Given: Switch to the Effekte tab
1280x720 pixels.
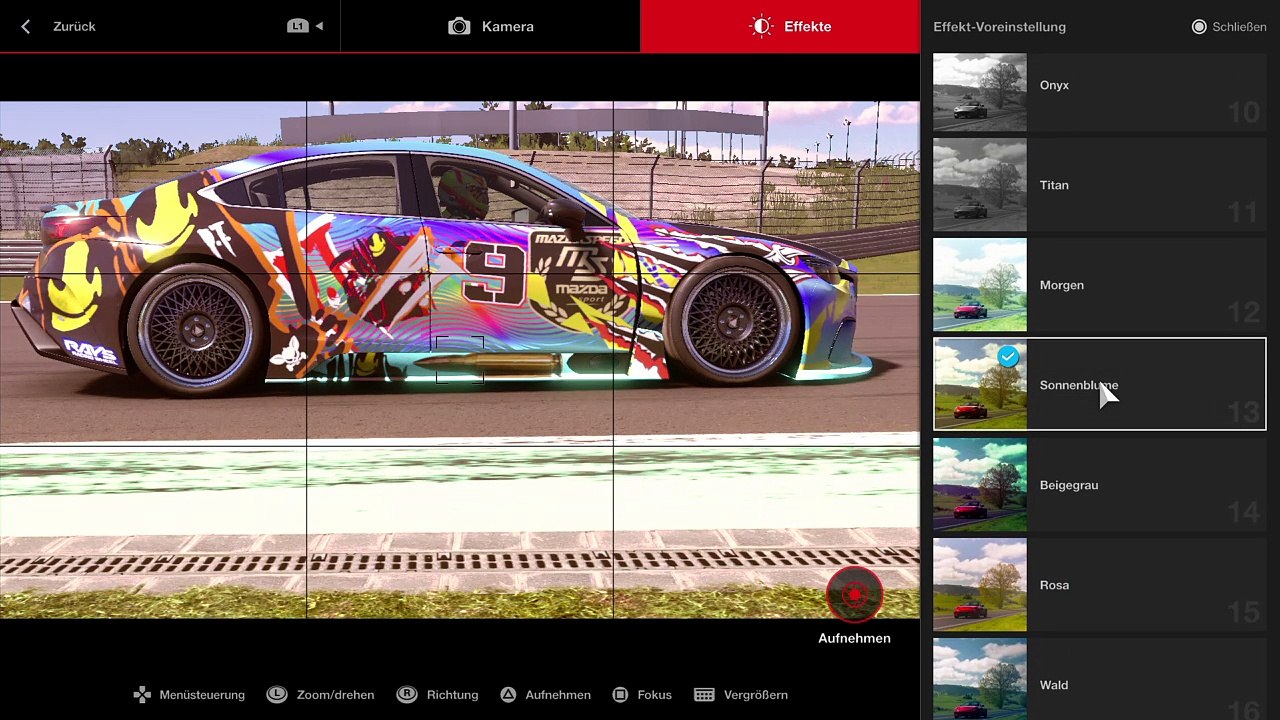Looking at the screenshot, I should (780, 26).
